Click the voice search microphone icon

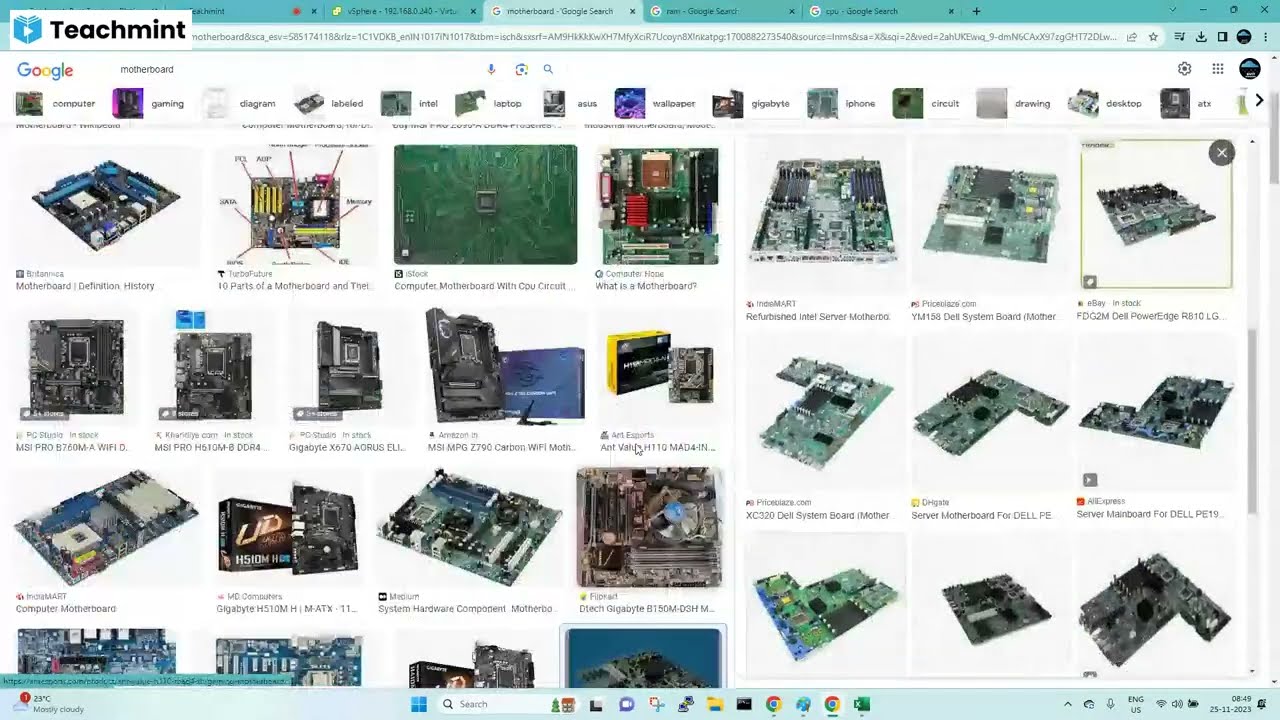(491, 69)
